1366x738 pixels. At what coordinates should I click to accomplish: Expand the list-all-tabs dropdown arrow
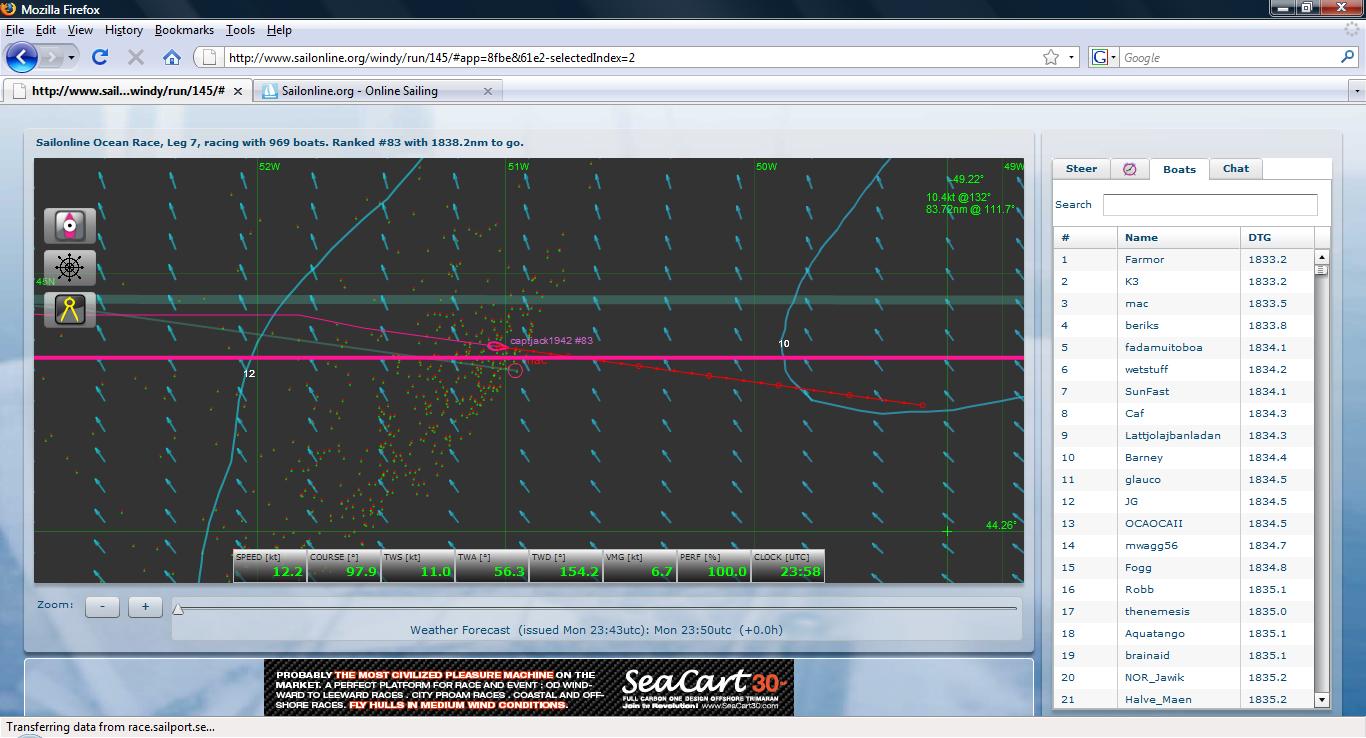click(1356, 91)
